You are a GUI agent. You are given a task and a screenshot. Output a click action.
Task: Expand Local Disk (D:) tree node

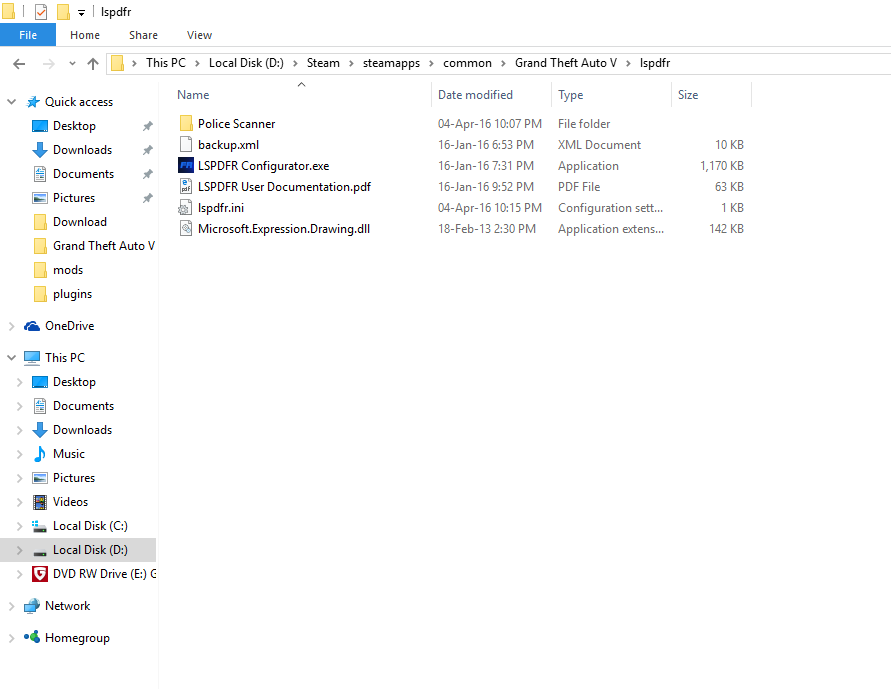[x=19, y=550]
